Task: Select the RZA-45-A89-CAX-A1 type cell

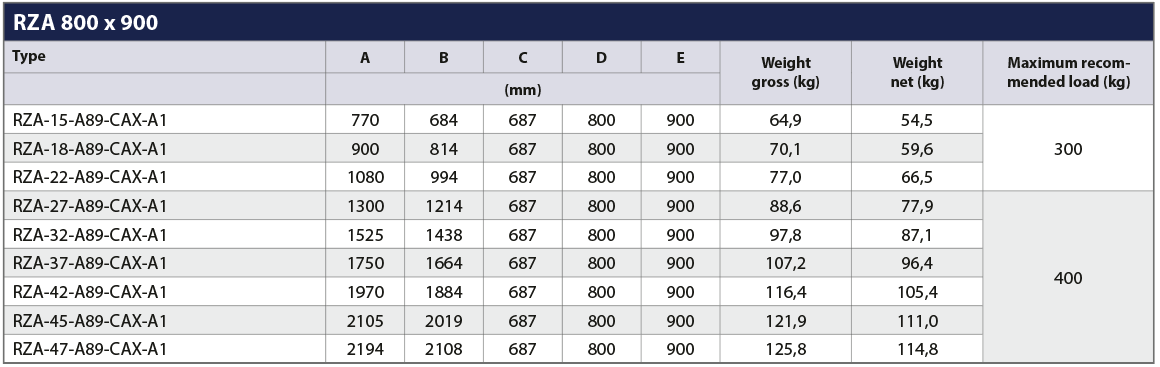Action: pos(90,320)
